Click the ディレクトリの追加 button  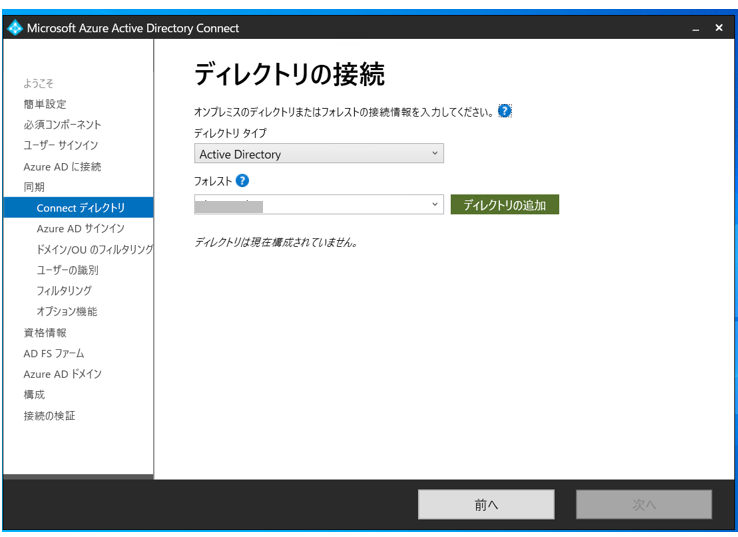point(505,205)
